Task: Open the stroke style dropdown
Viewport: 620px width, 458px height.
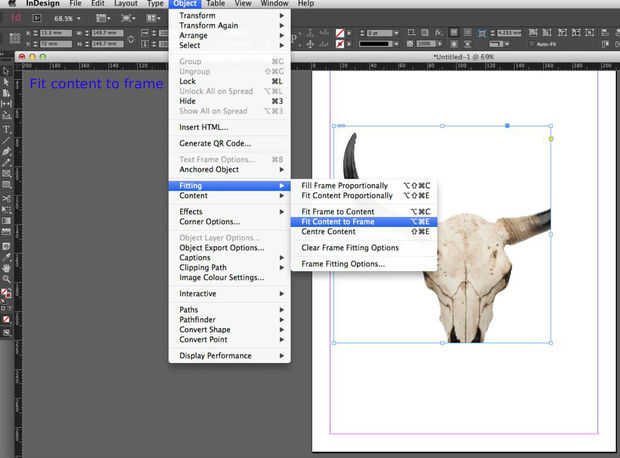Action: 396,44
